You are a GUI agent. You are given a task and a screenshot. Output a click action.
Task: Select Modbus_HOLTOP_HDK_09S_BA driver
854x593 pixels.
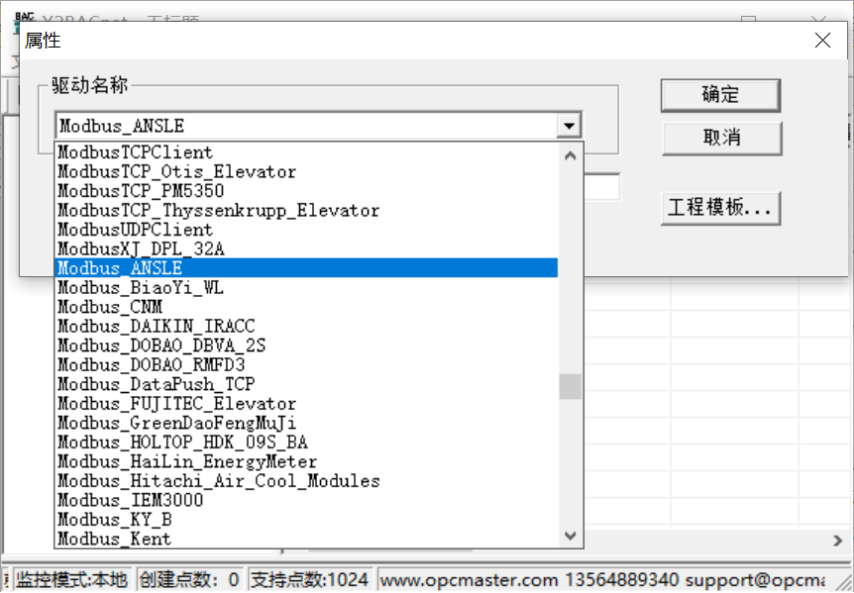click(x=307, y=442)
